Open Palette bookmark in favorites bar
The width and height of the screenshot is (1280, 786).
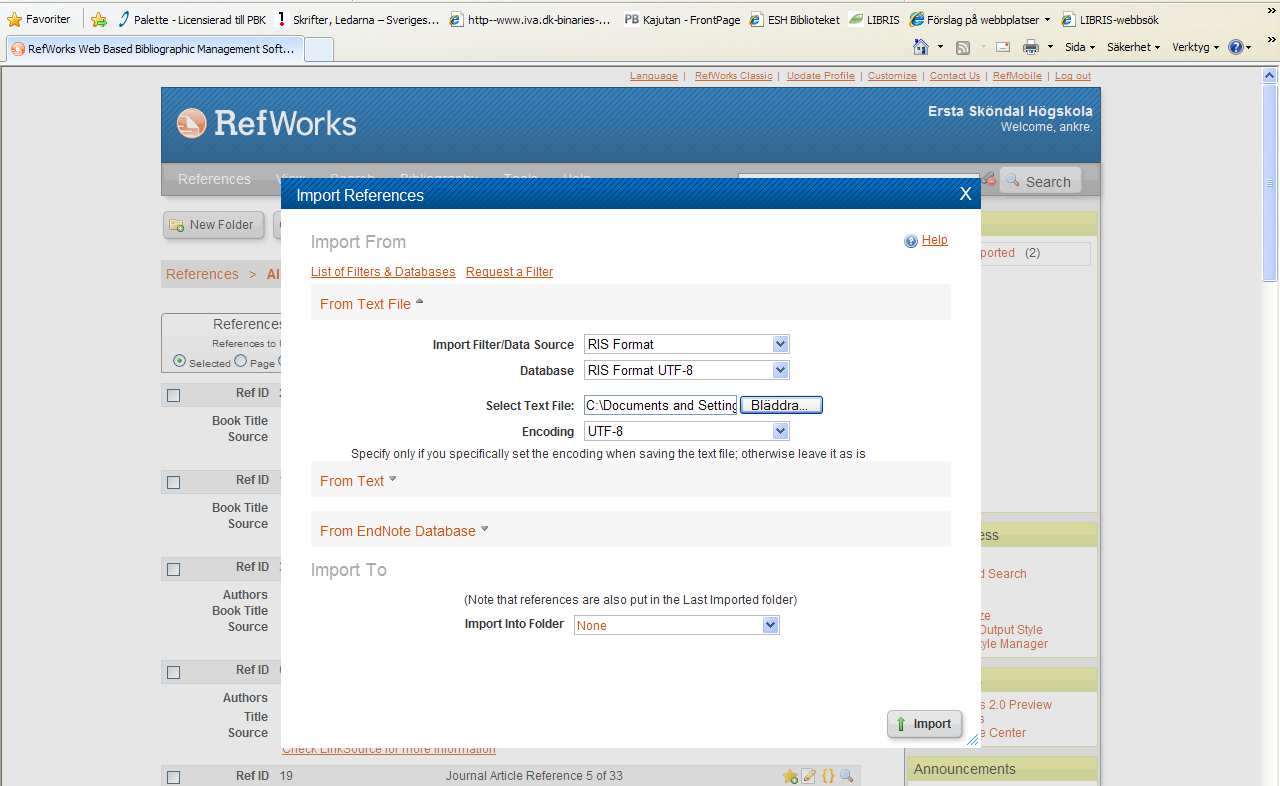click(191, 19)
